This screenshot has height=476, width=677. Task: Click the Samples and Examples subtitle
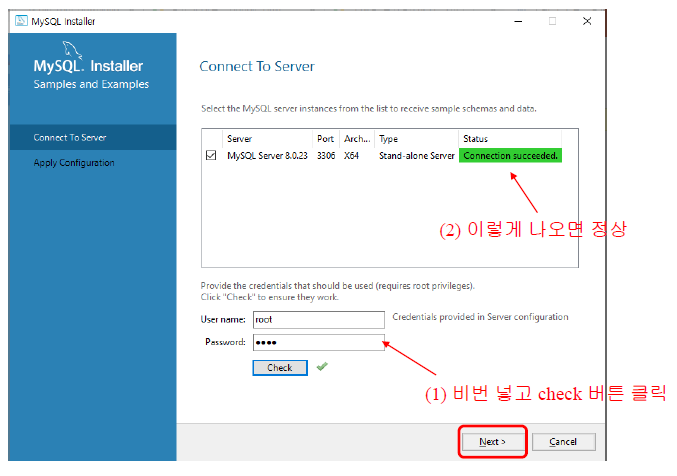91,84
